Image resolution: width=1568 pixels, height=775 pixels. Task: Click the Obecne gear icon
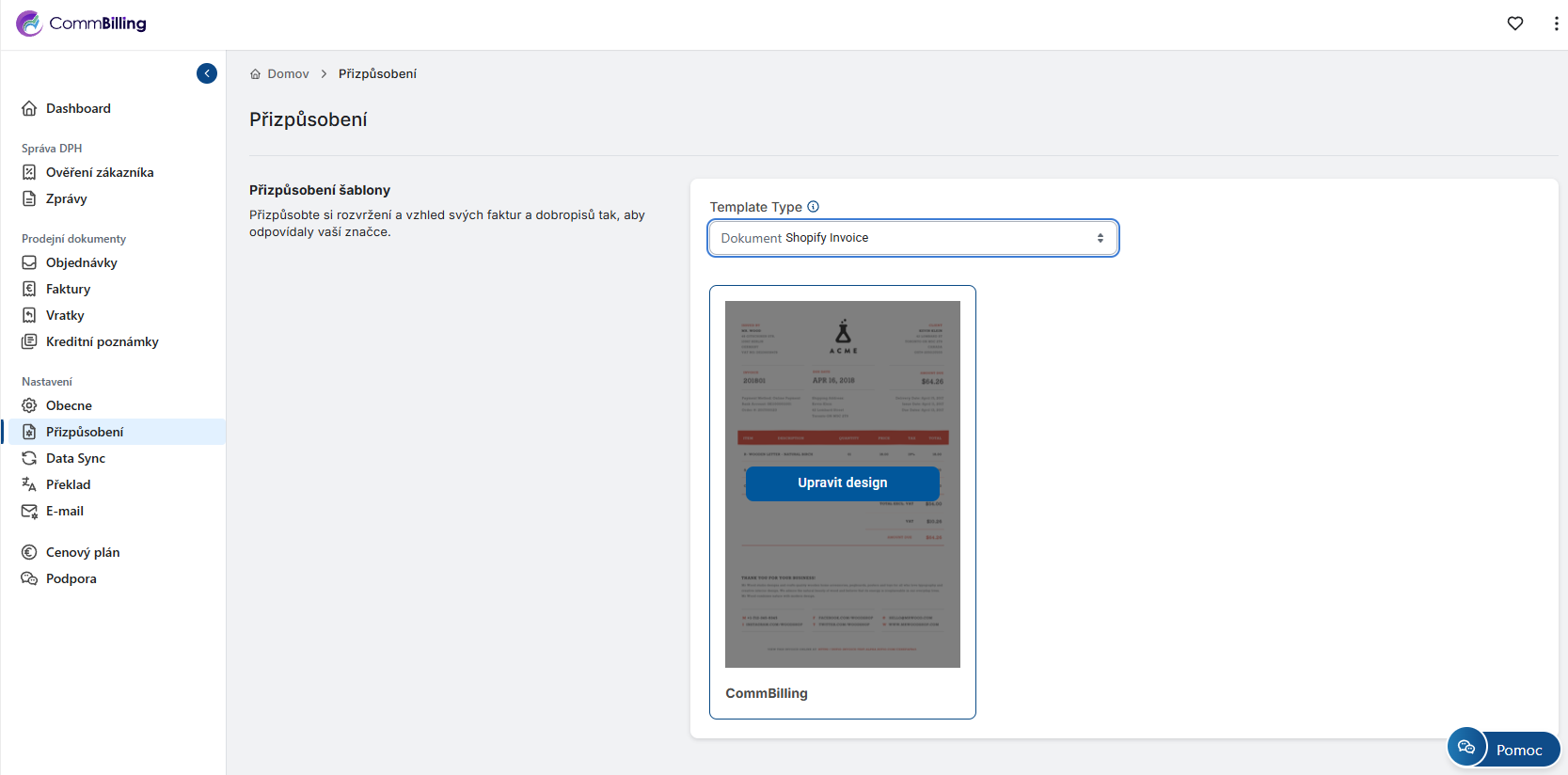29,405
